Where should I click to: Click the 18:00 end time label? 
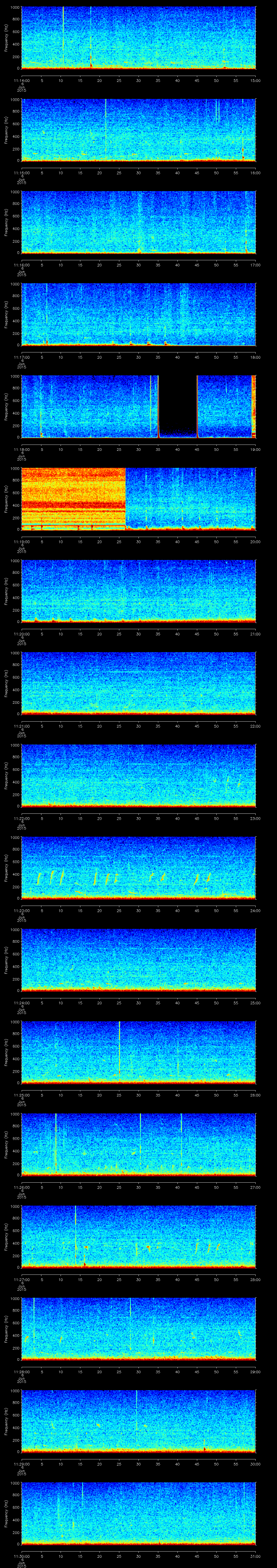[x=255, y=357]
